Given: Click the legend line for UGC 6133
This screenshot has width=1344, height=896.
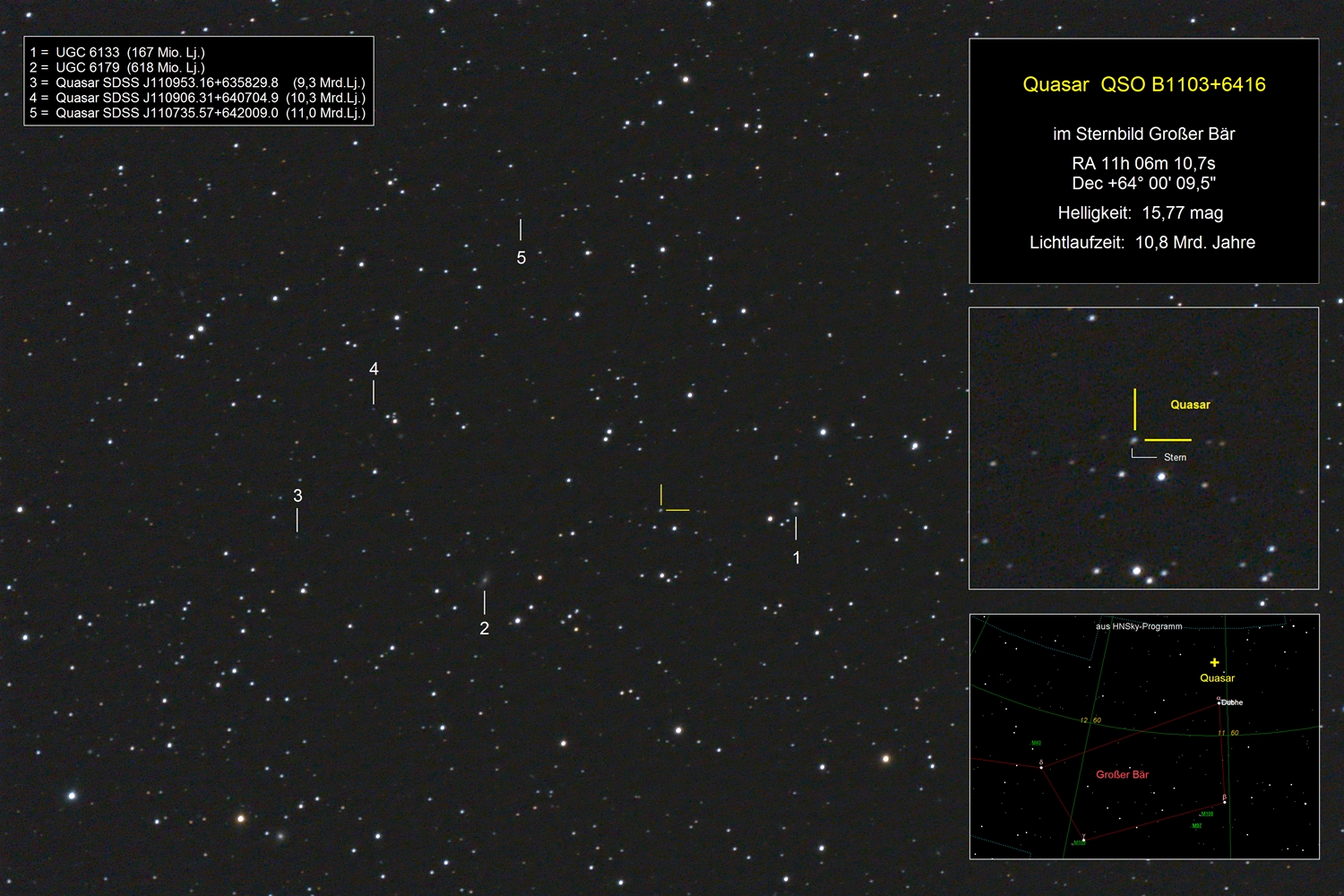Looking at the screenshot, I should [117, 52].
